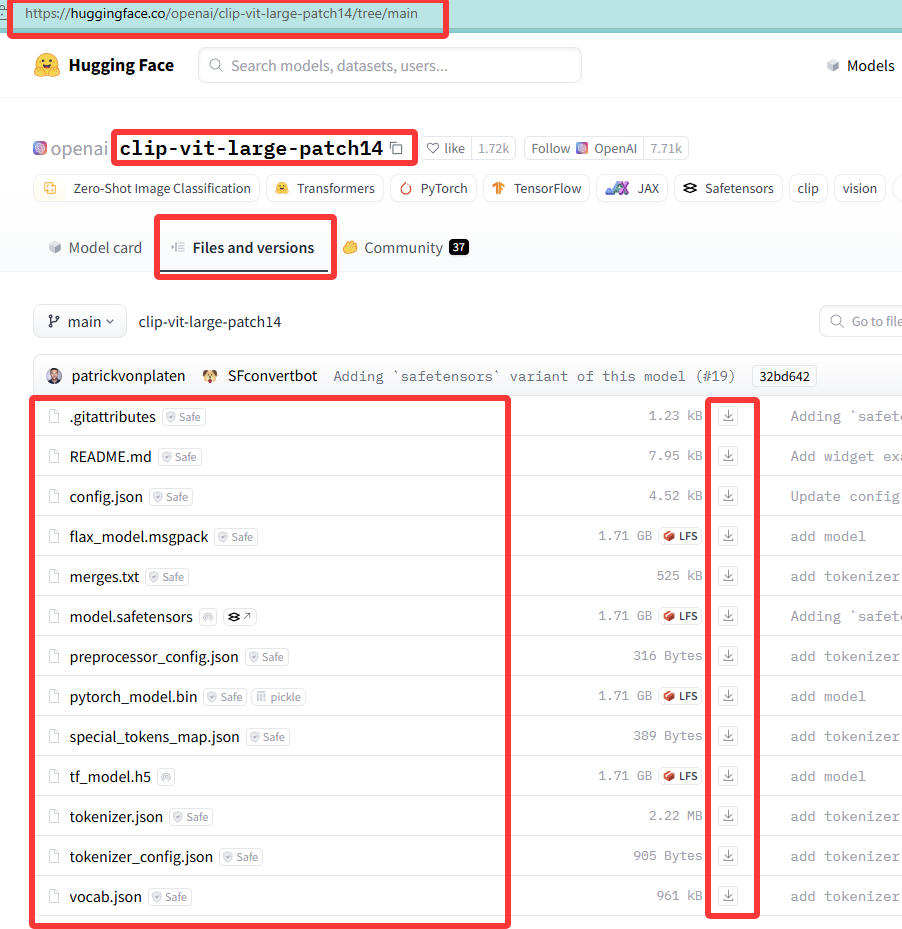Screen dimensions: 902x929
Task: Open the clip-vit-large-patch14 breadcrumb link
Action: coord(210,322)
